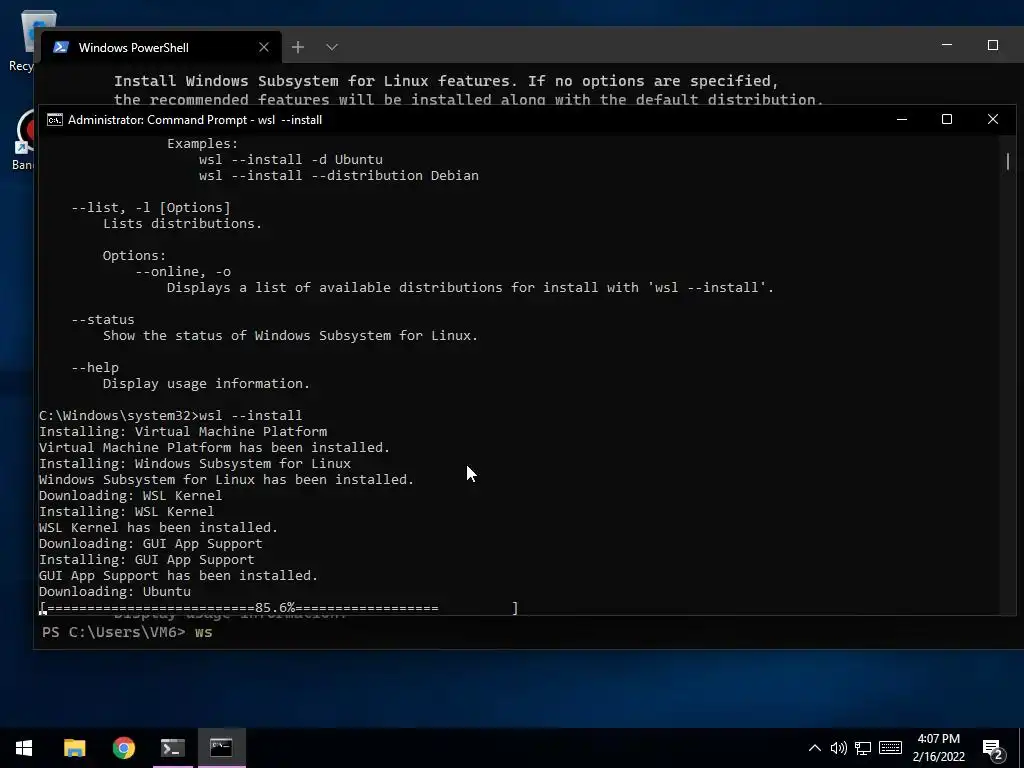
Task: Minimize the Administrator Command Prompt window
Action: coord(902,120)
